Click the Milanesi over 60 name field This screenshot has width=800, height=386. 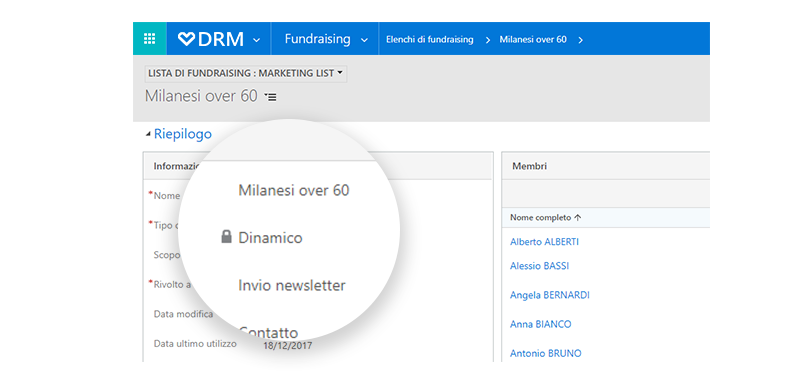tap(294, 191)
